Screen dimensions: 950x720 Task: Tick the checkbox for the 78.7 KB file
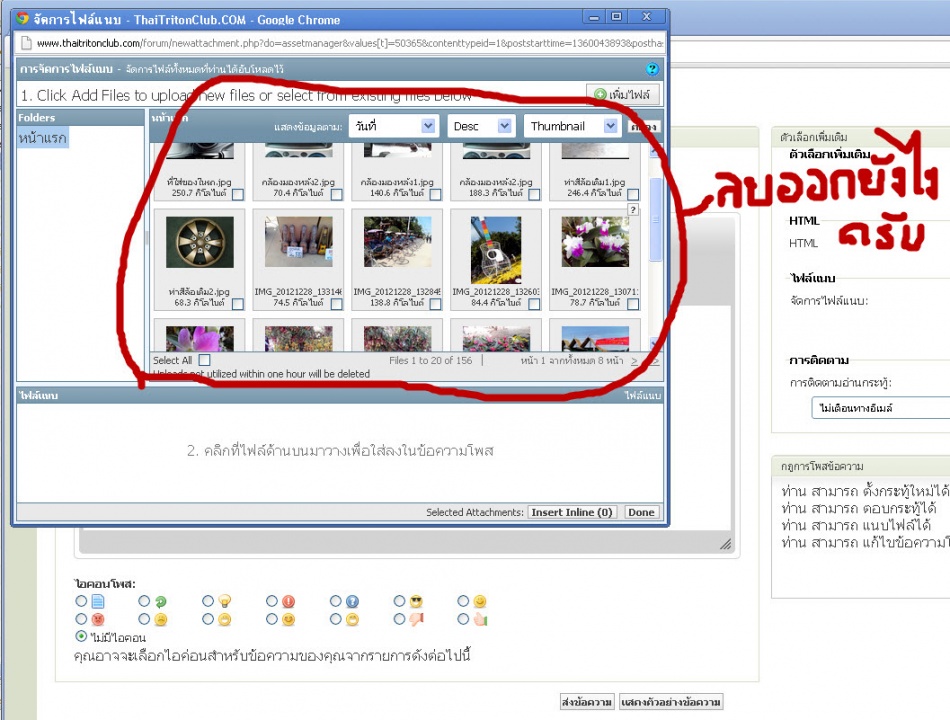pos(633,304)
